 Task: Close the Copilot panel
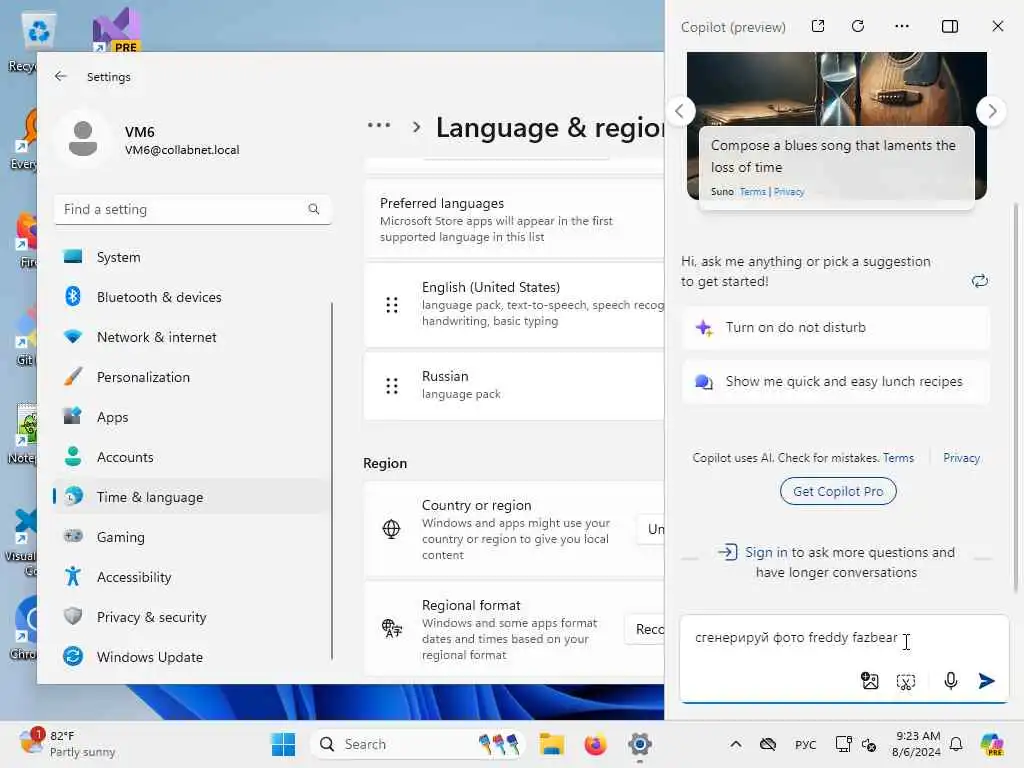coord(997,26)
